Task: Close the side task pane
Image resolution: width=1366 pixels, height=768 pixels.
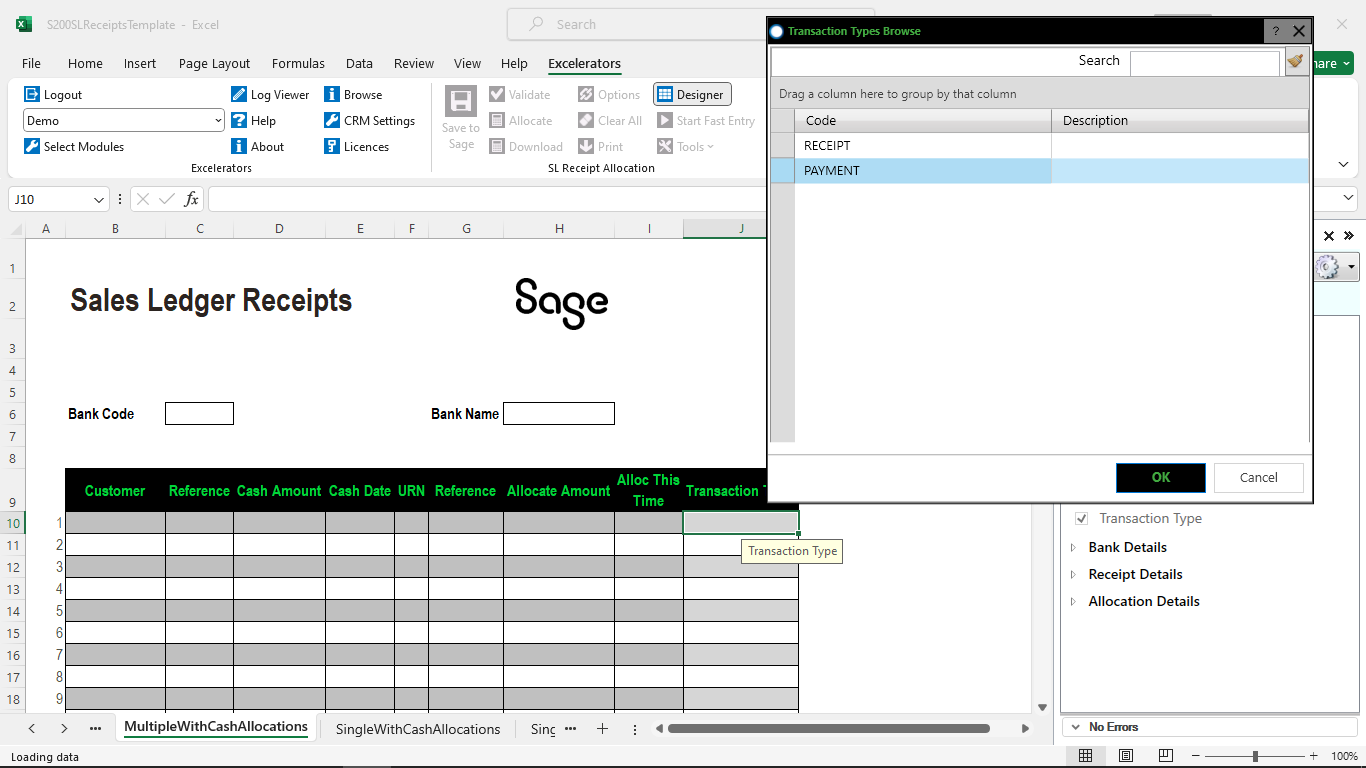Action: coord(1329,236)
